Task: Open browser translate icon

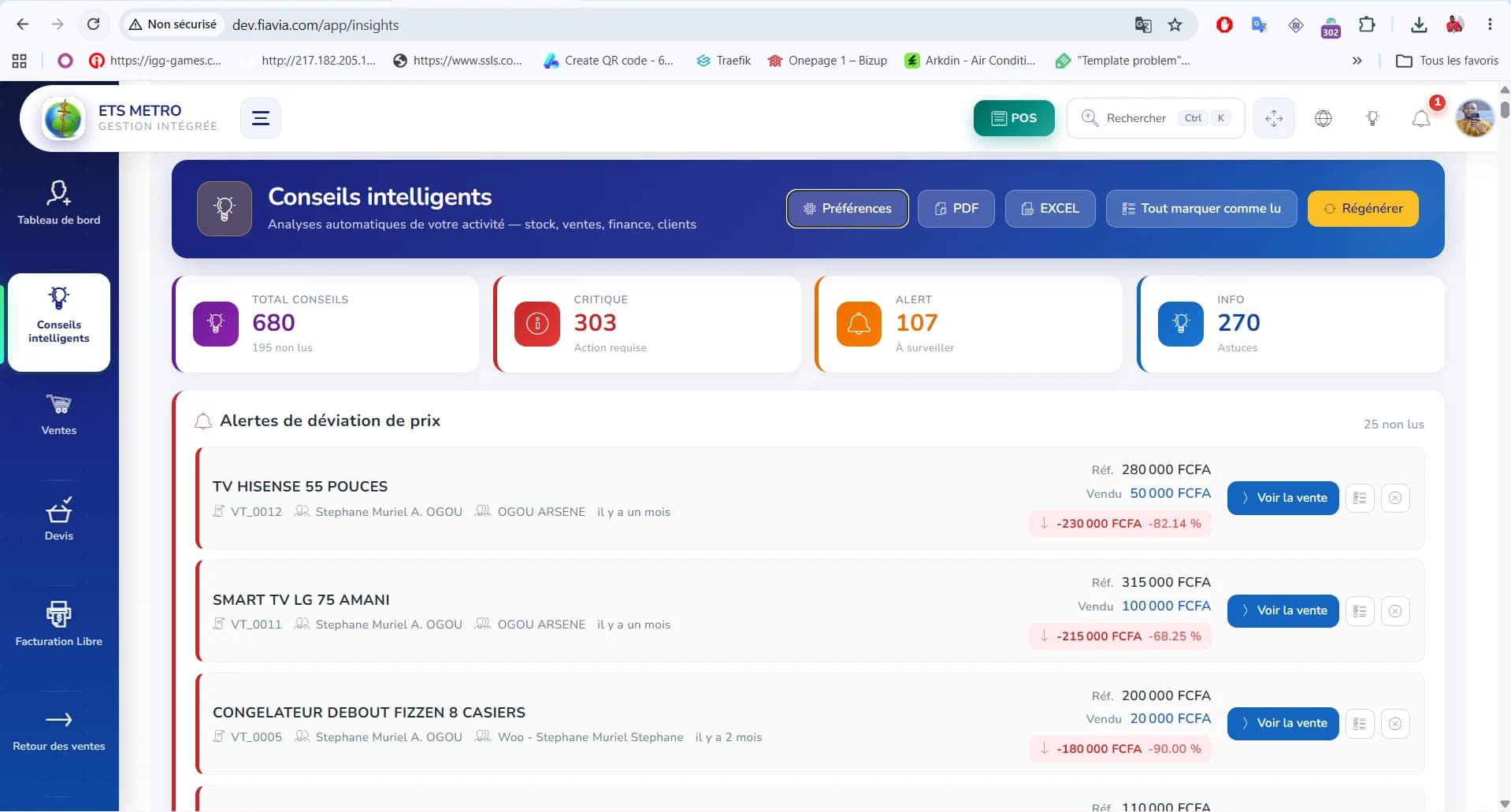Action: click(1142, 25)
